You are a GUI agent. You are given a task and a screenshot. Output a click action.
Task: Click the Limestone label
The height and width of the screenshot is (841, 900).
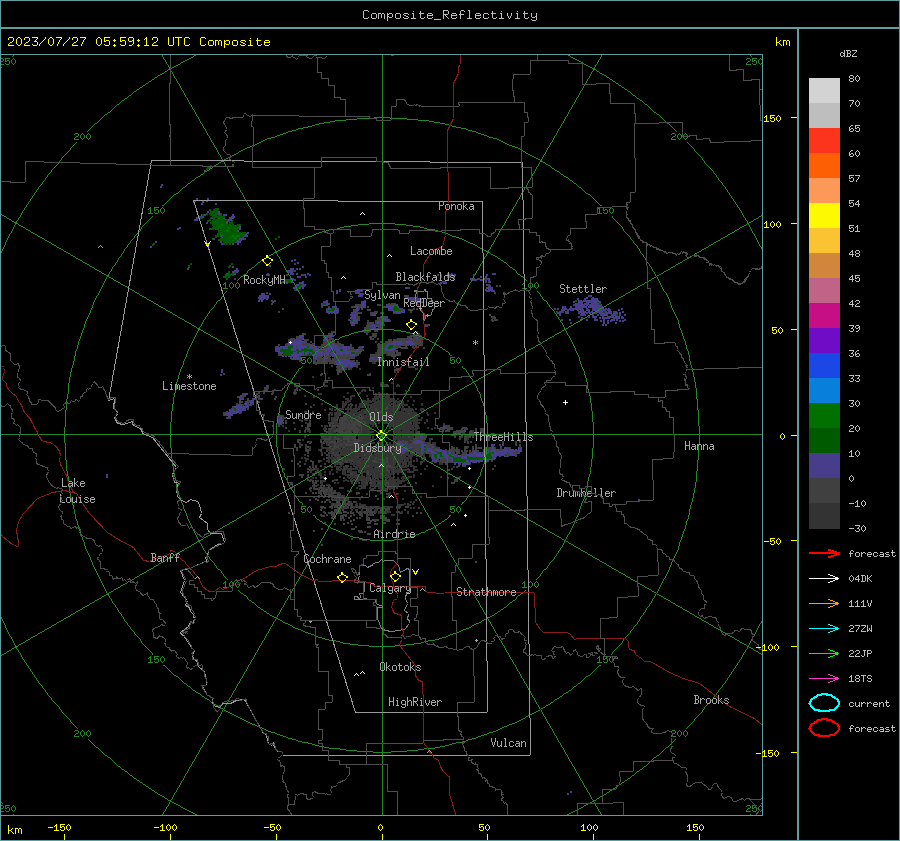click(x=189, y=386)
